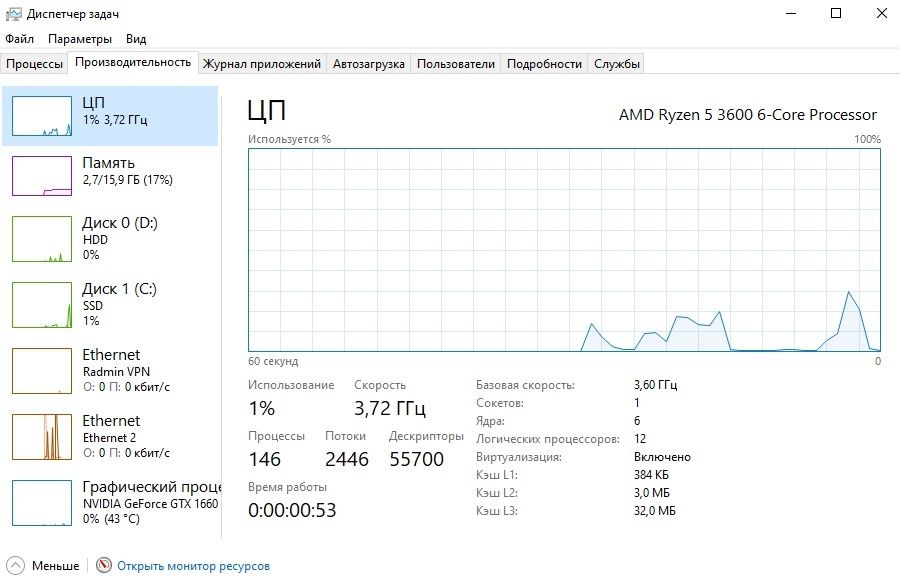Select the Графический процессор mini graph
The height and width of the screenshot is (581, 900).
[42, 503]
